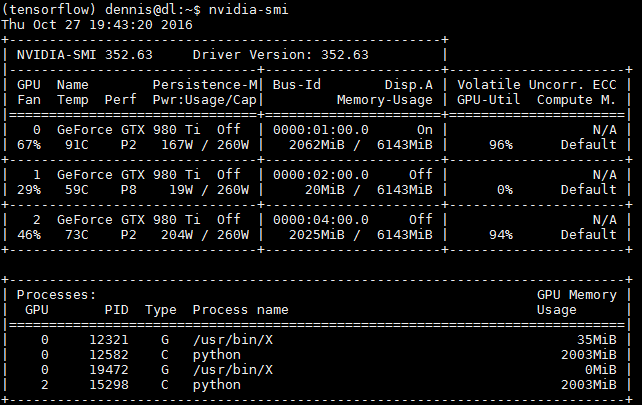Screen dimensions: 642x405
Task: Click the 'Pwr:Usage/Cap' column header
Action: click(x=205, y=100)
